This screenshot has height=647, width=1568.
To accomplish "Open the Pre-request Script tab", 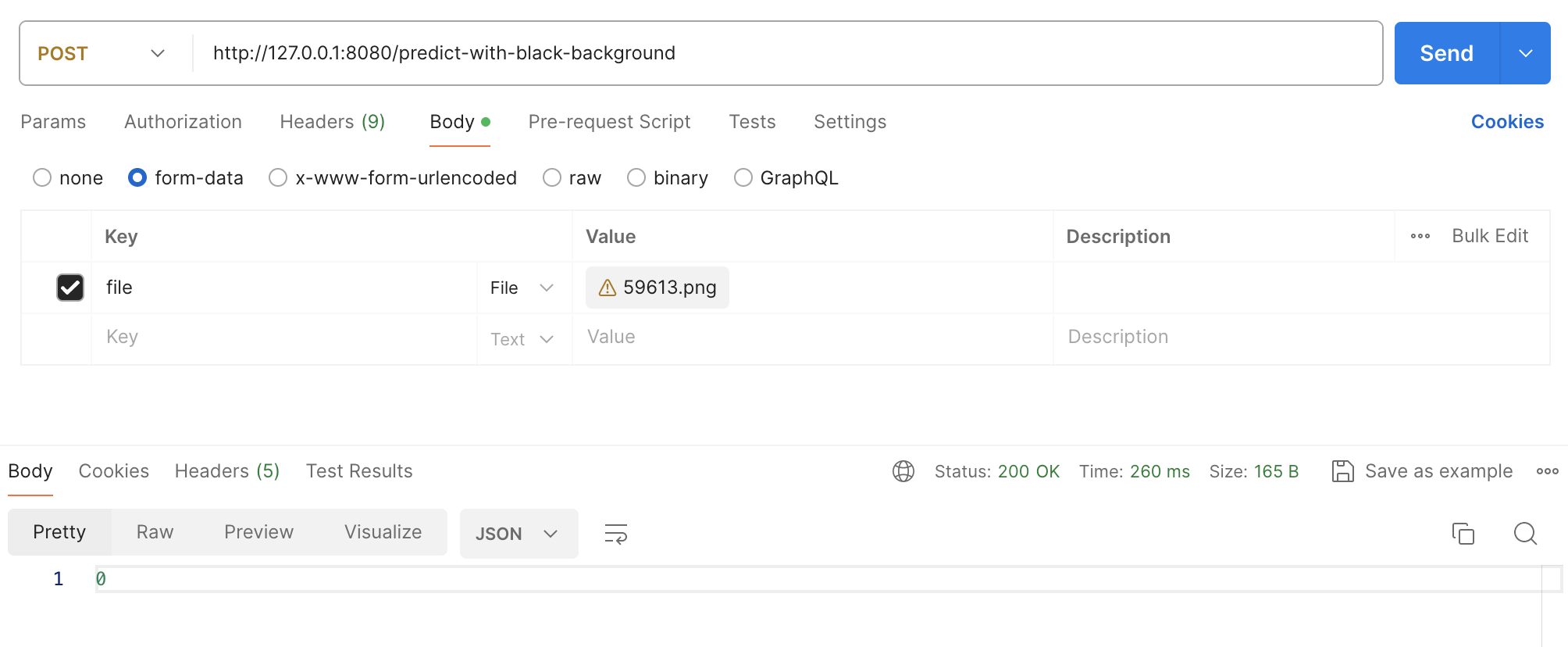I will pos(609,122).
